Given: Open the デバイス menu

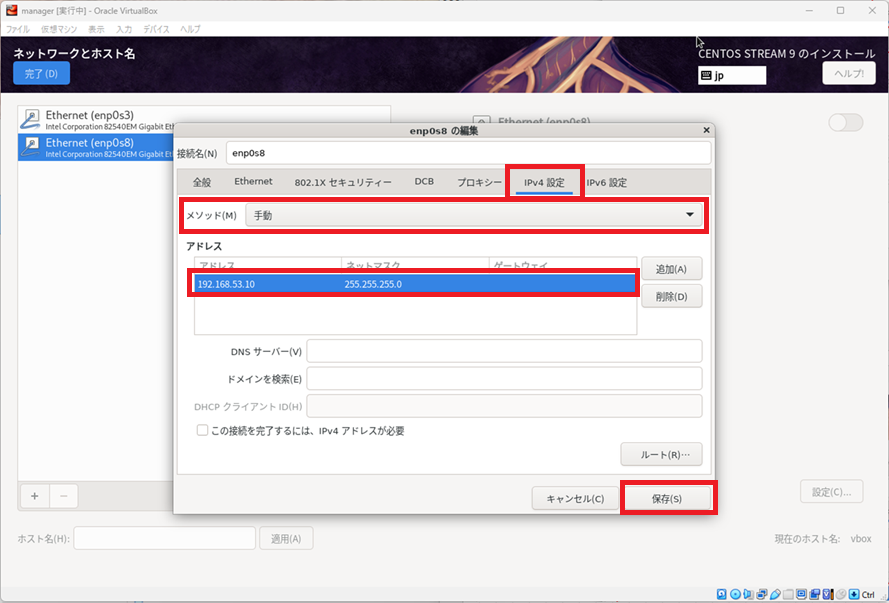Looking at the screenshot, I should 156,29.
